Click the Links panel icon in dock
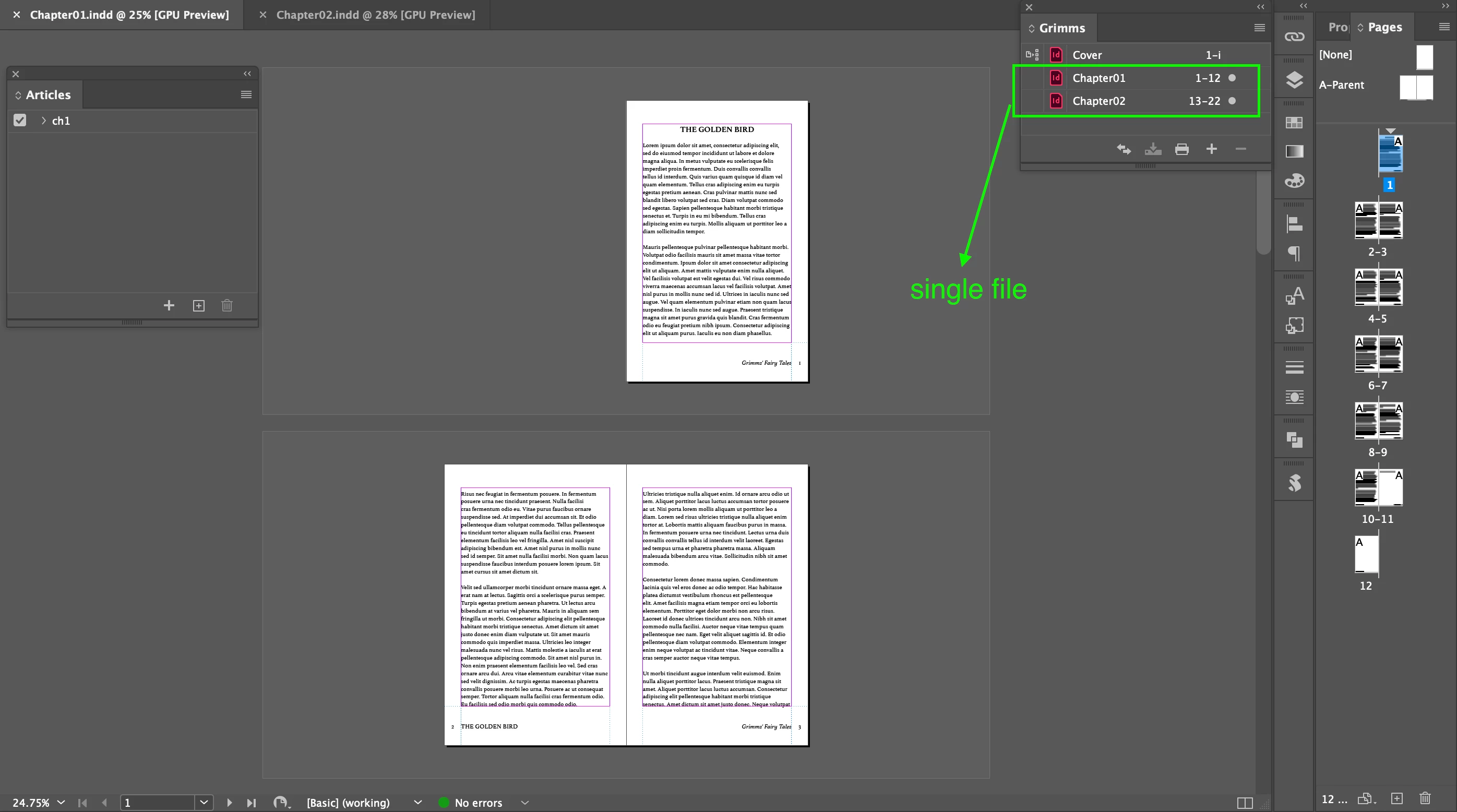Image resolution: width=1457 pixels, height=812 pixels. (x=1294, y=37)
